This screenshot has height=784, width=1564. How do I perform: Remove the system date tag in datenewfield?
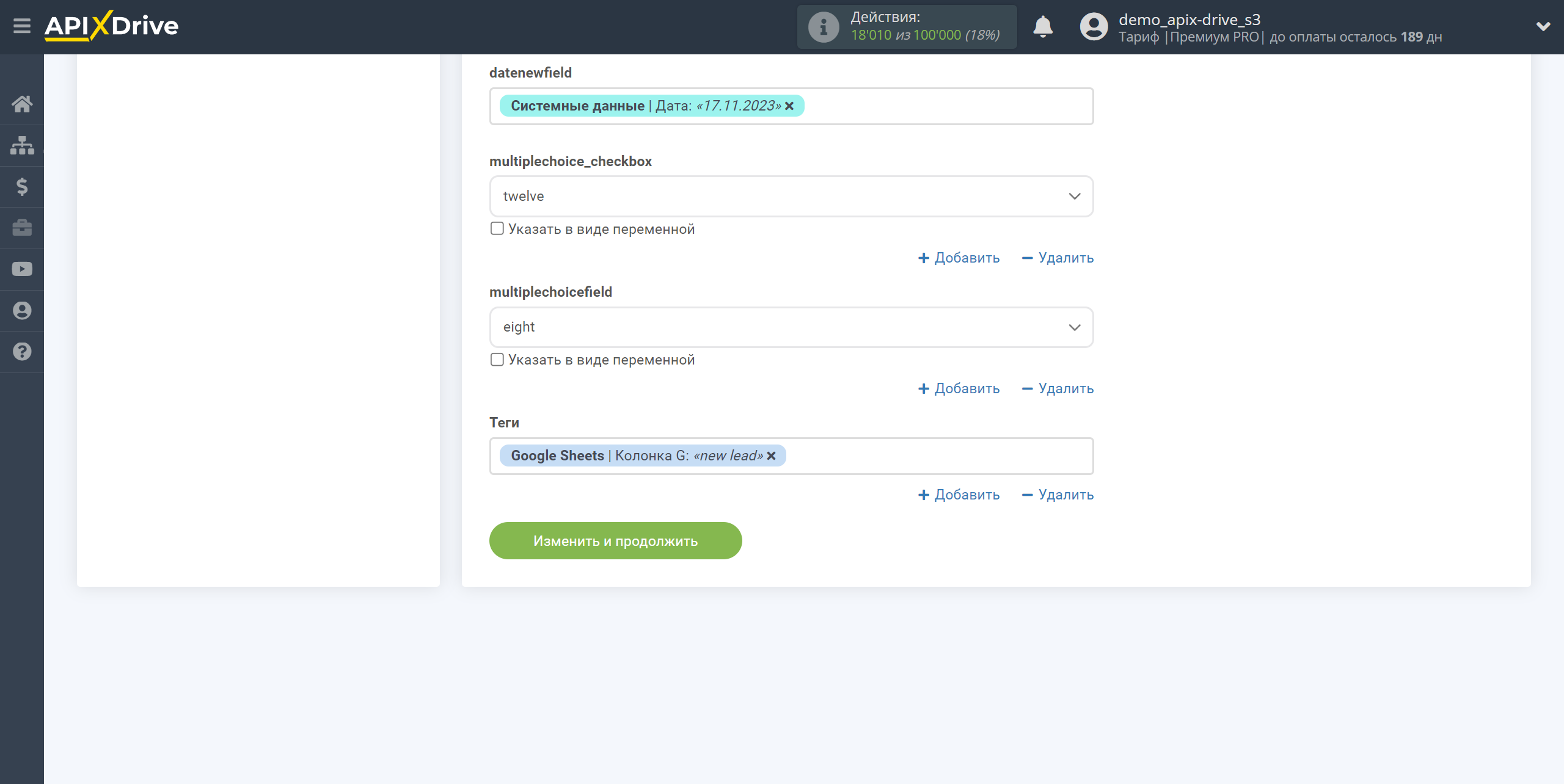coord(789,106)
